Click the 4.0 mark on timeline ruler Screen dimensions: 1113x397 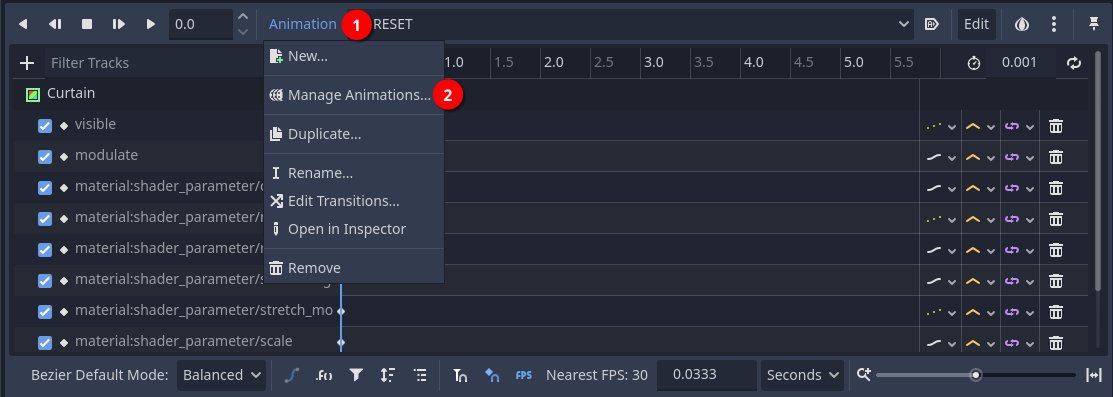click(x=754, y=62)
